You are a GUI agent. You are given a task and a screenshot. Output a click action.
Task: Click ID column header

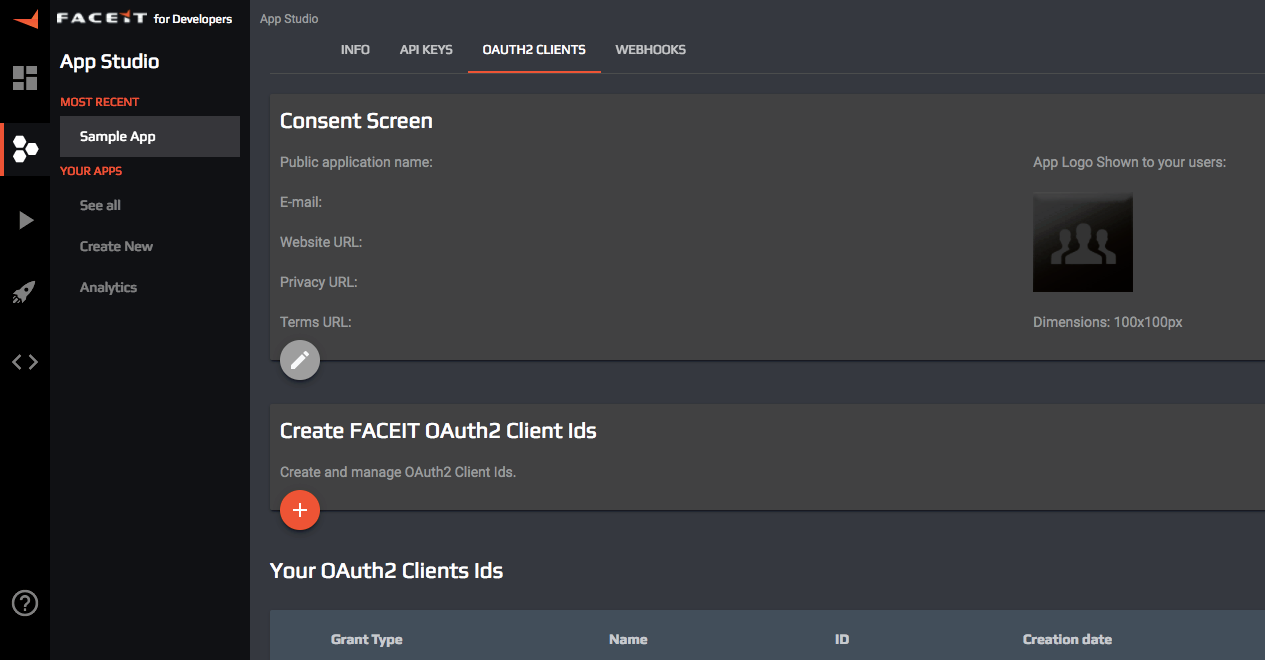842,639
